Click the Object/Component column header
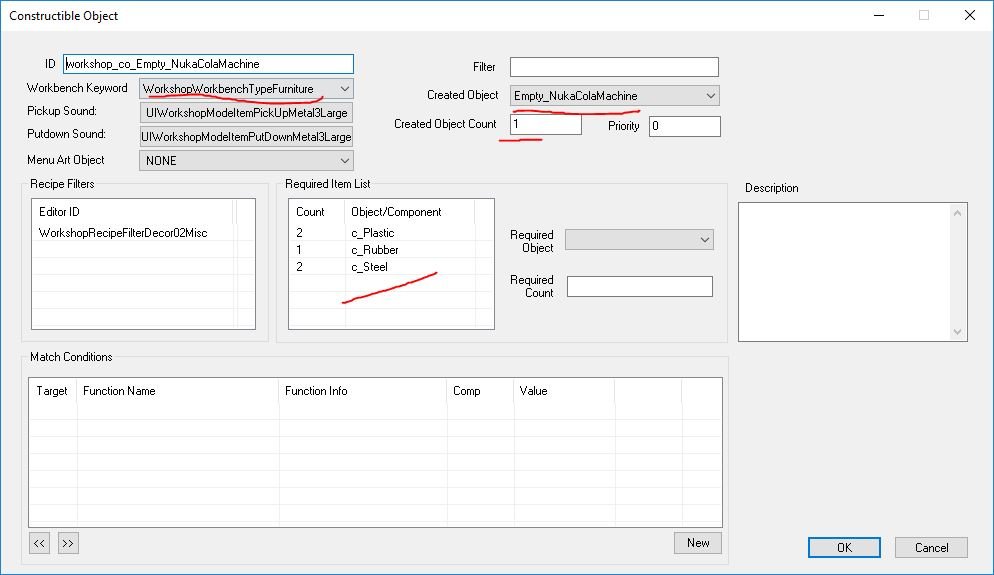The width and height of the screenshot is (994, 575). coord(410,212)
